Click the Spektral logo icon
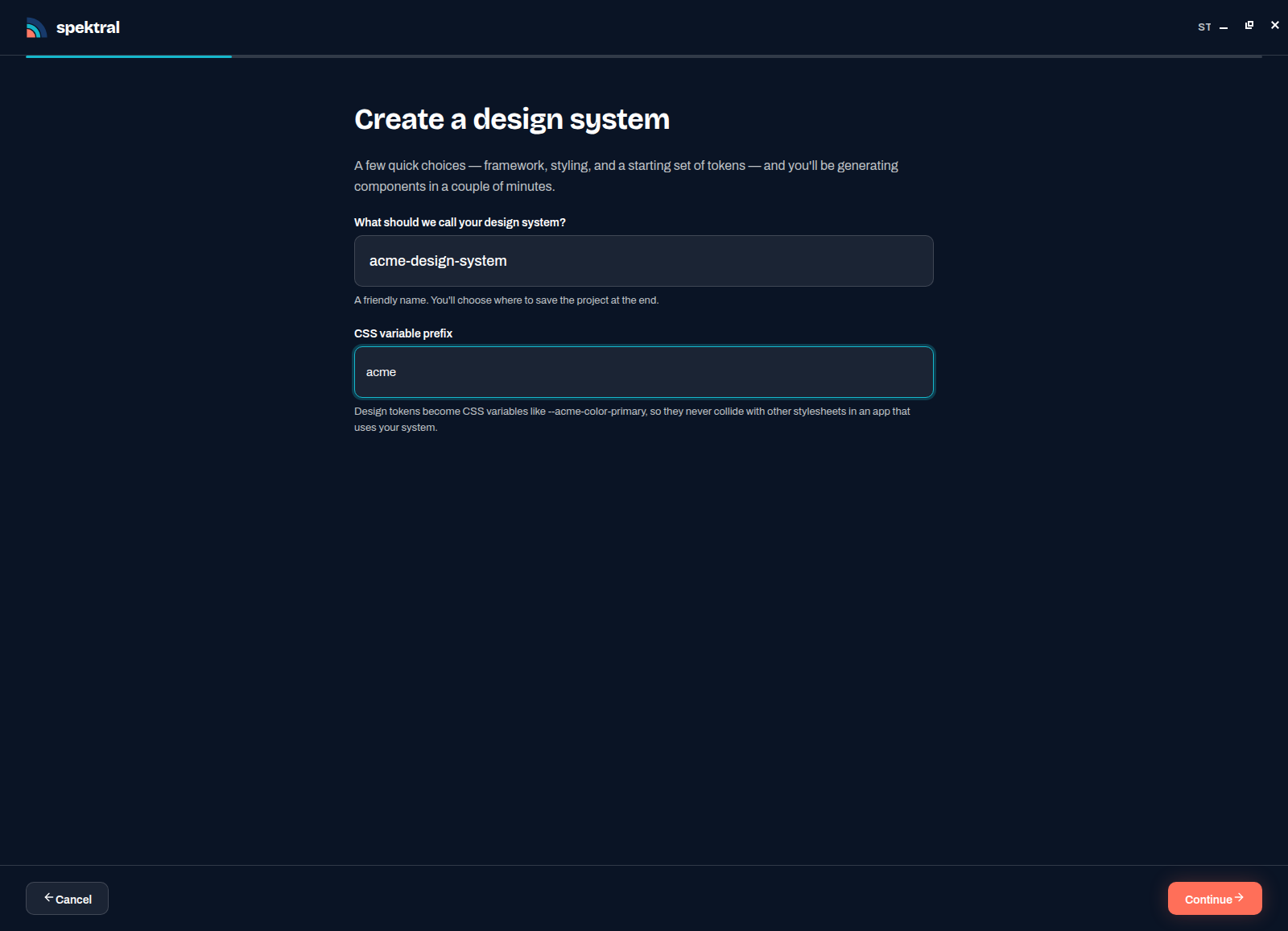 coord(36,27)
